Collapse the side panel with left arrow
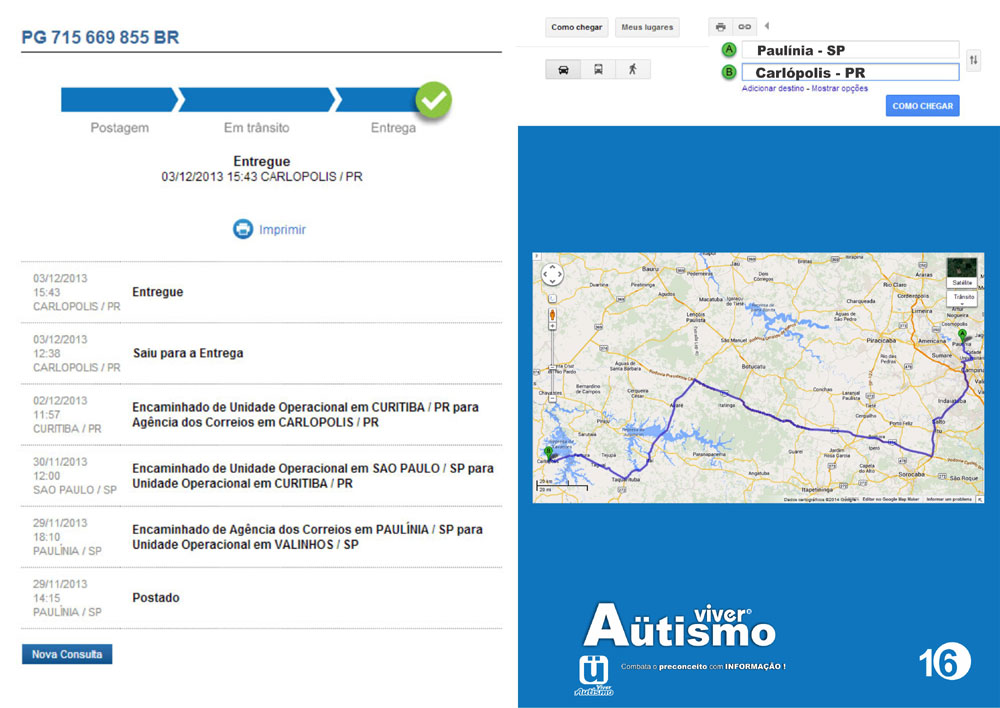Screen dimensions: 1000x708 coord(767,26)
